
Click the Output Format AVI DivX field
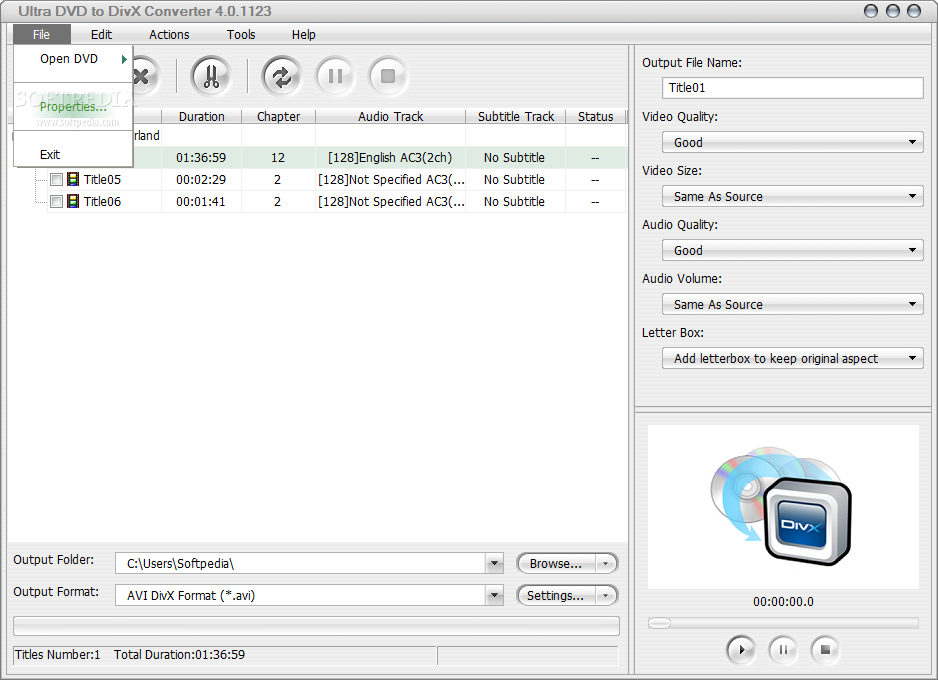pos(300,595)
